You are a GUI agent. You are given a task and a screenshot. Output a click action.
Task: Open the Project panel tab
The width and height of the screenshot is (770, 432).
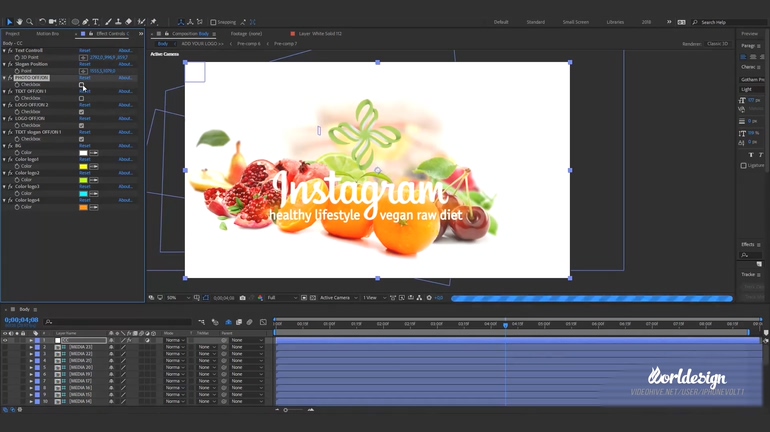pyautogui.click(x=12, y=34)
